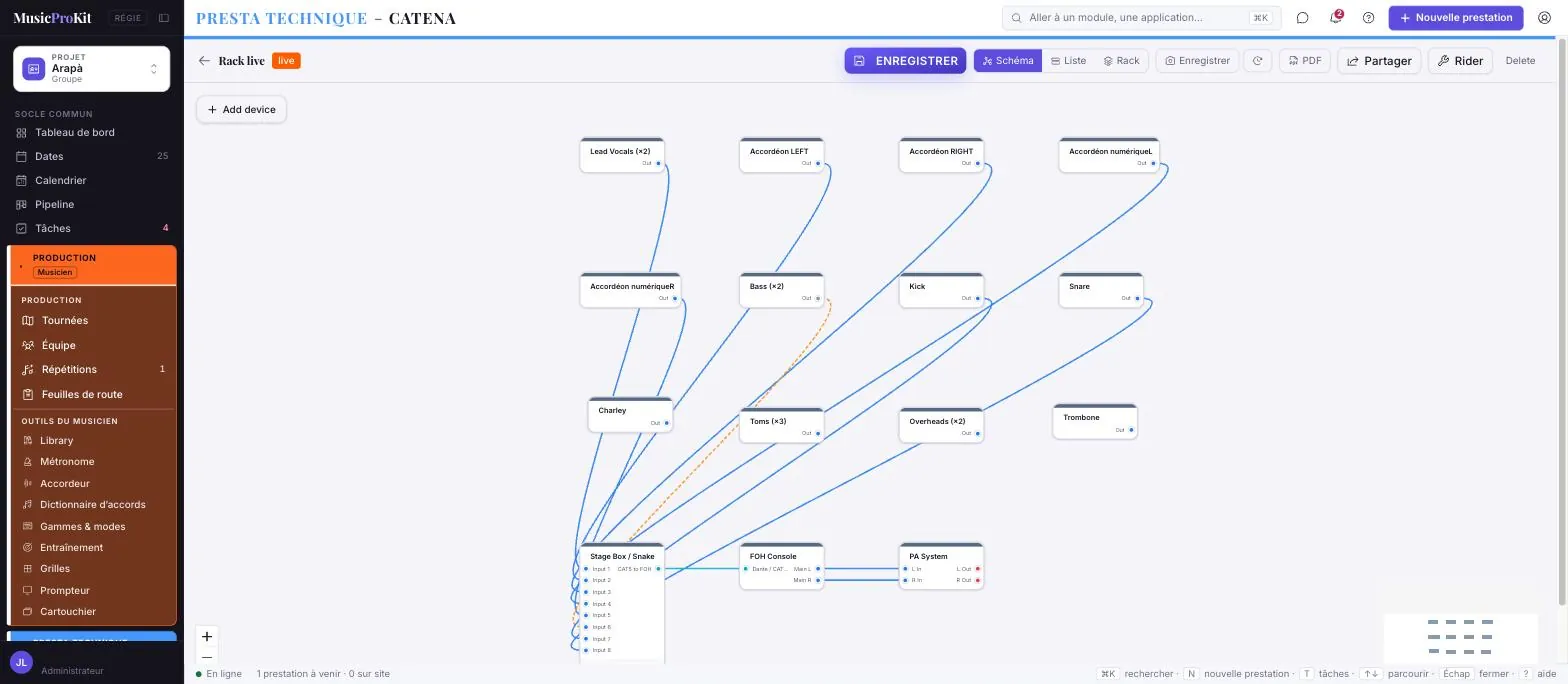Open Gammes & modes tool

pyautogui.click(x=92, y=527)
